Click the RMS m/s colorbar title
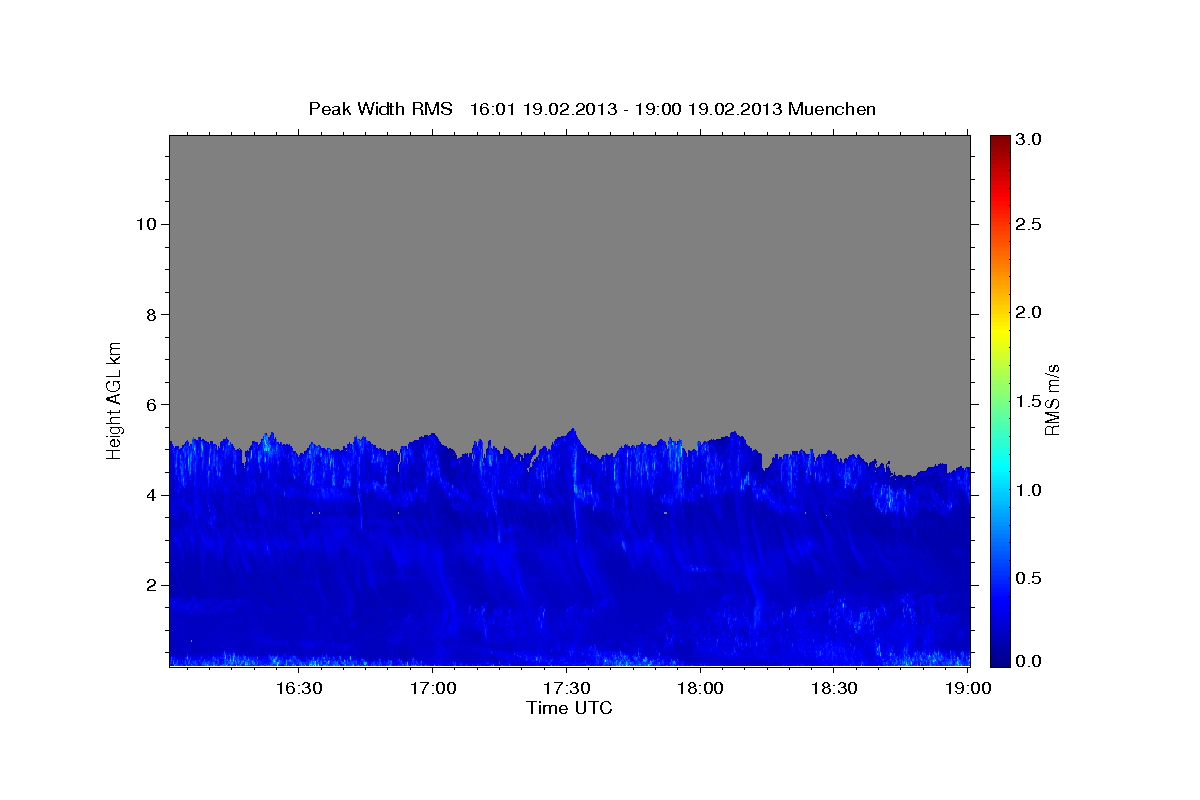The width and height of the screenshot is (1200, 800). (1053, 399)
